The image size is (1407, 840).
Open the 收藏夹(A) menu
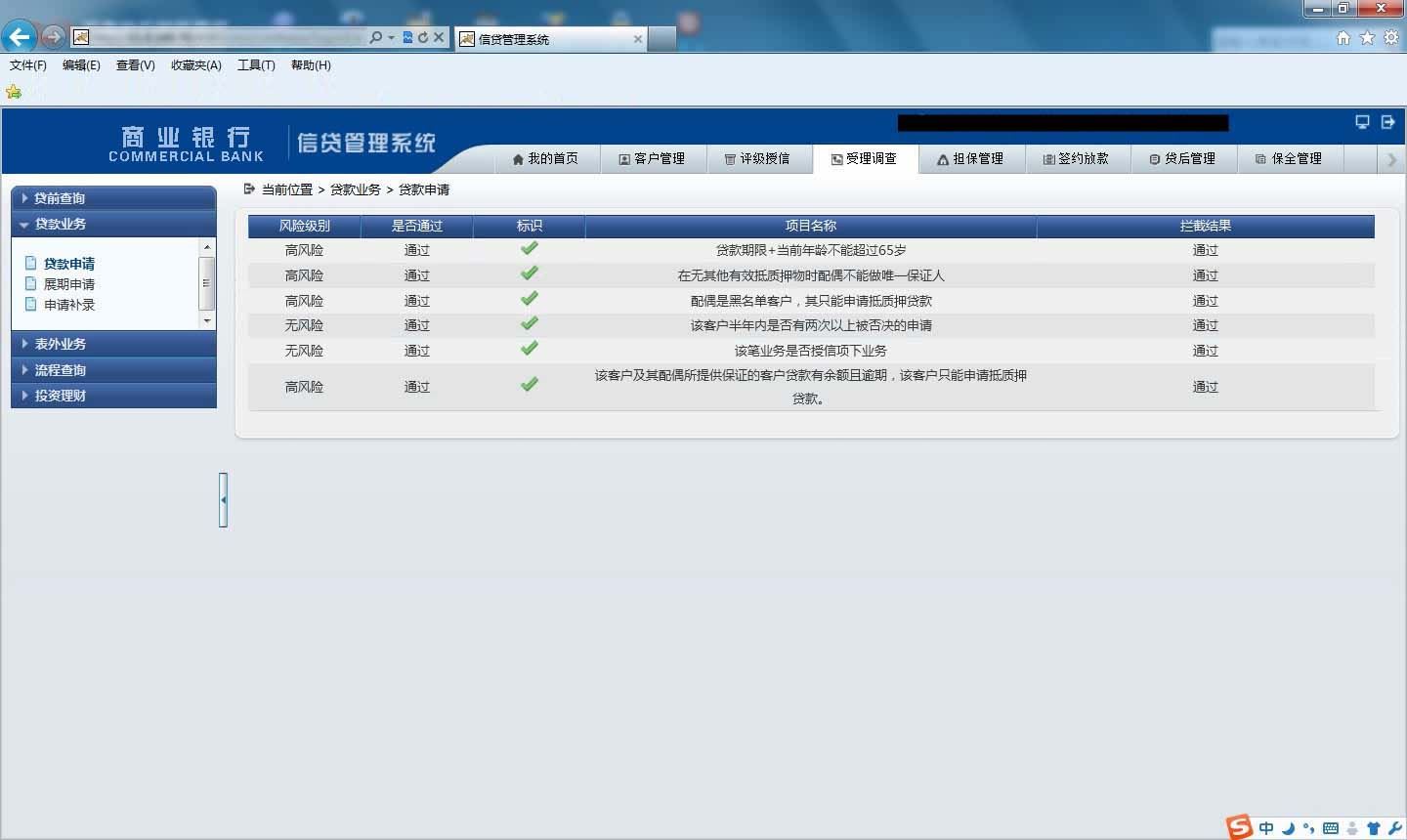click(196, 65)
